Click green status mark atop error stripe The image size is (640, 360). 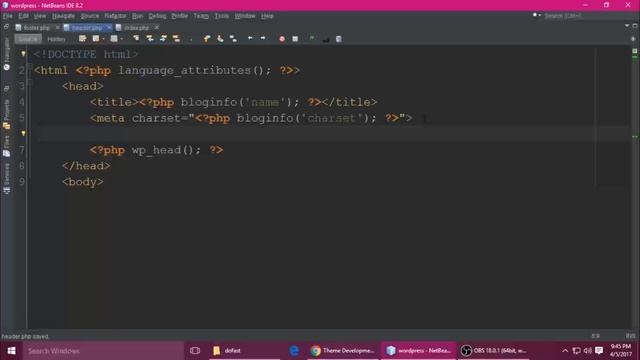point(635,51)
